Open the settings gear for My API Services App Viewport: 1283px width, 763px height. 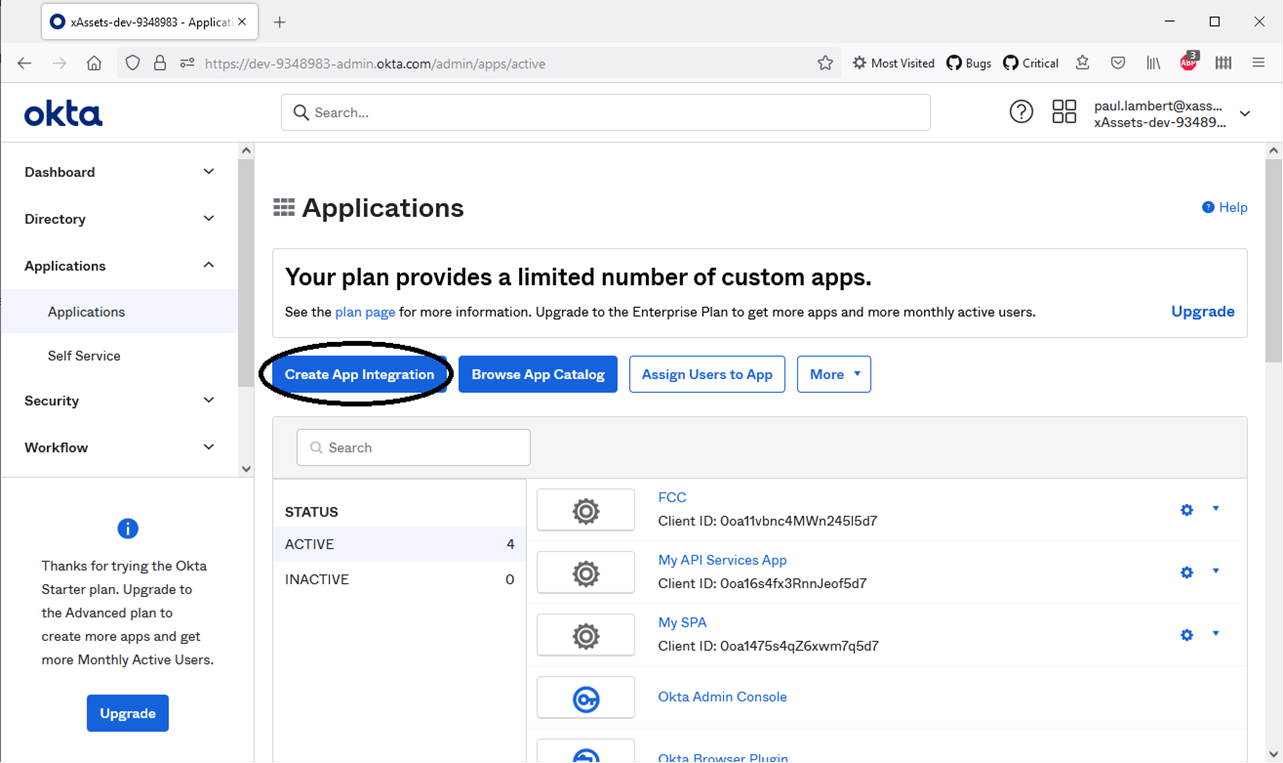pyautogui.click(x=1186, y=572)
